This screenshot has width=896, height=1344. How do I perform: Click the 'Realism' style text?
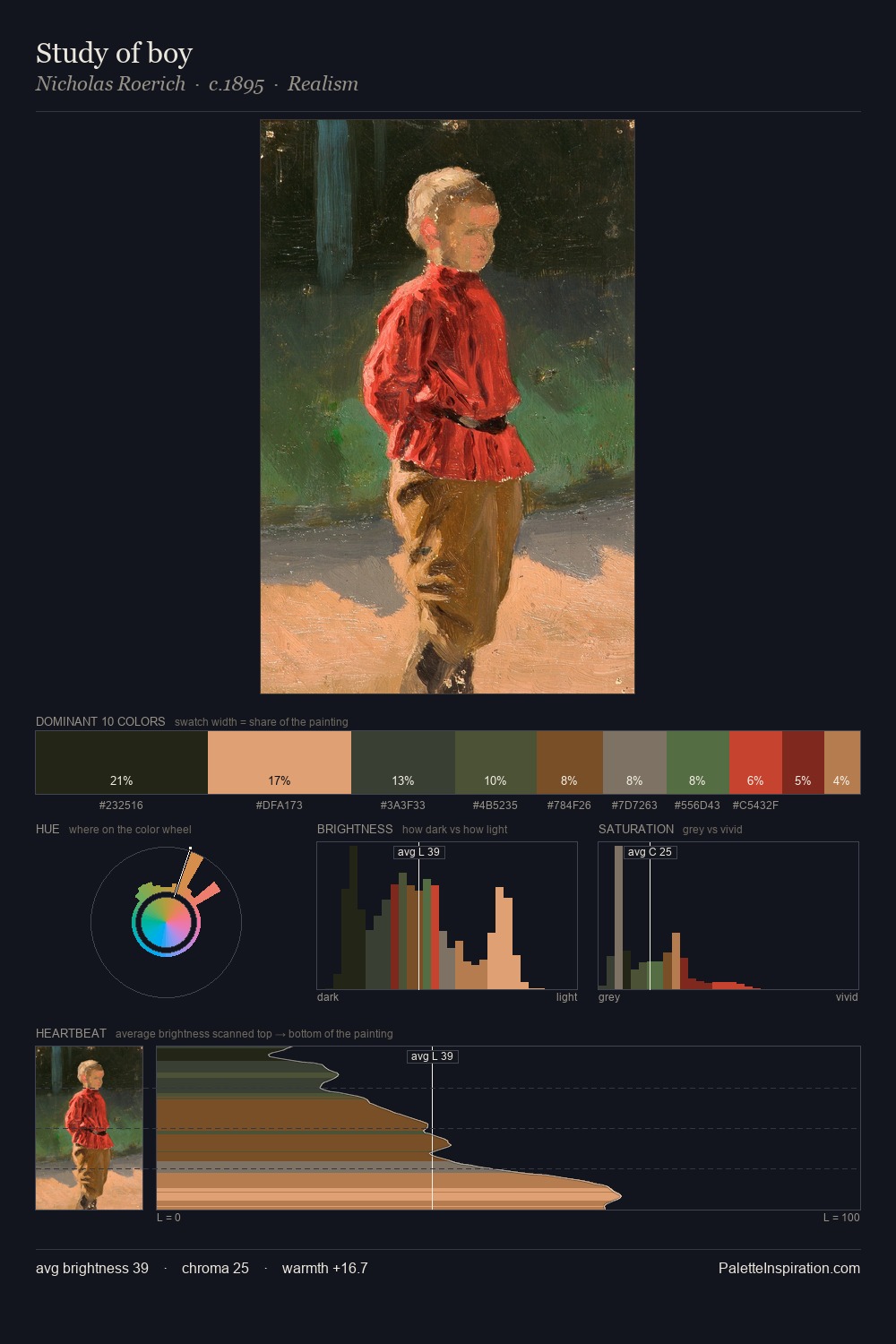[323, 84]
